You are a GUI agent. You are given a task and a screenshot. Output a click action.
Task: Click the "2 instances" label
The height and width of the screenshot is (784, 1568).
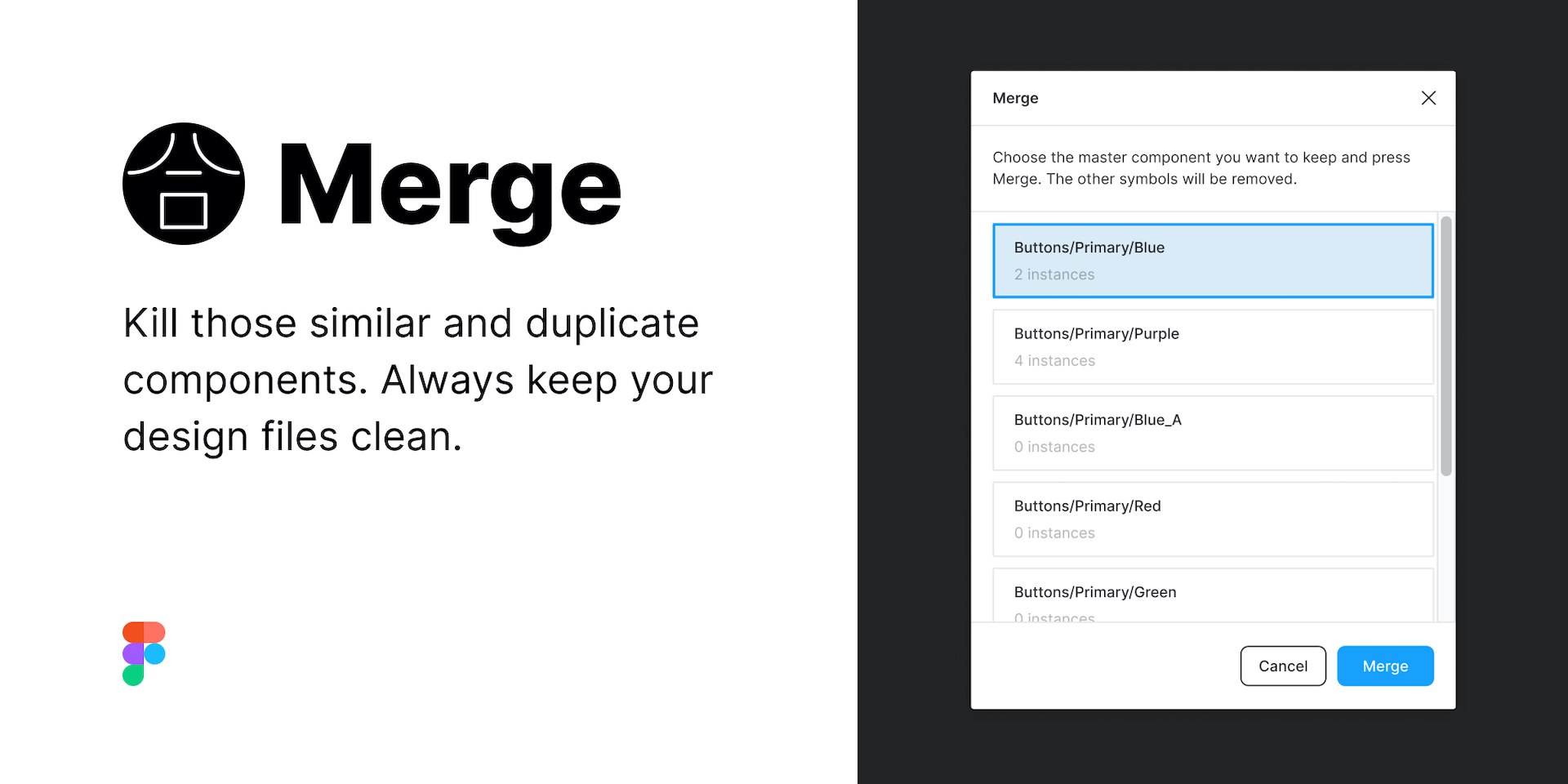[1054, 274]
